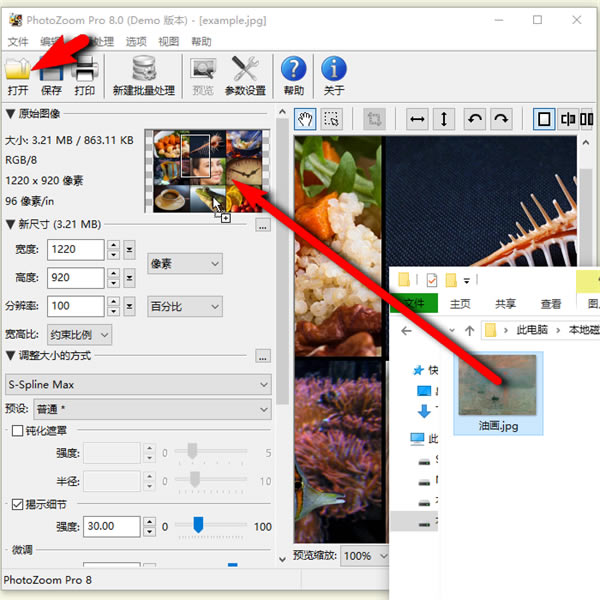Increase width using spinner up arrow
This screenshot has height=600, width=600.
point(113,245)
